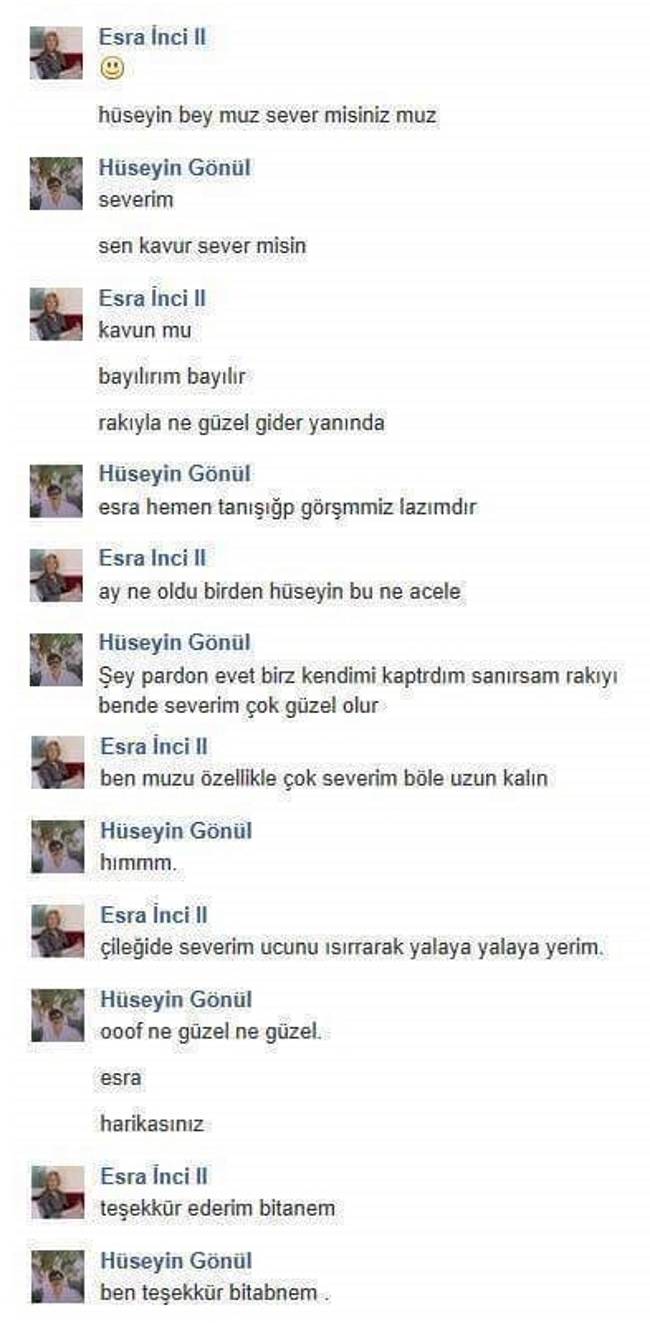Open Esra İnci II name above smiley emoji
Screen dimensions: 650x1323
coord(152,38)
